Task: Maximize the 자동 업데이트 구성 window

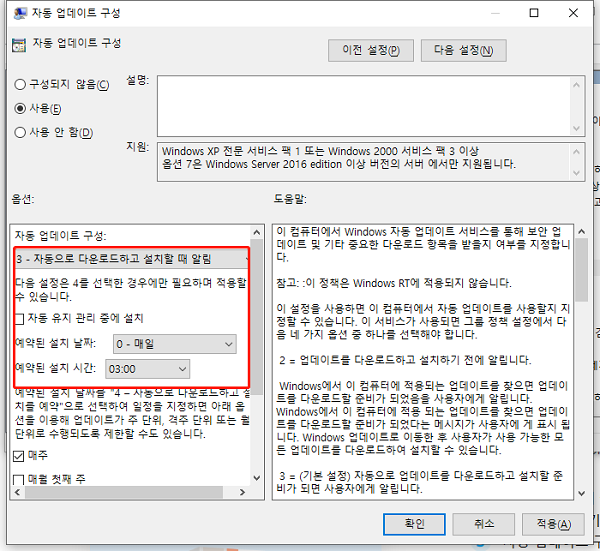Action: point(534,13)
